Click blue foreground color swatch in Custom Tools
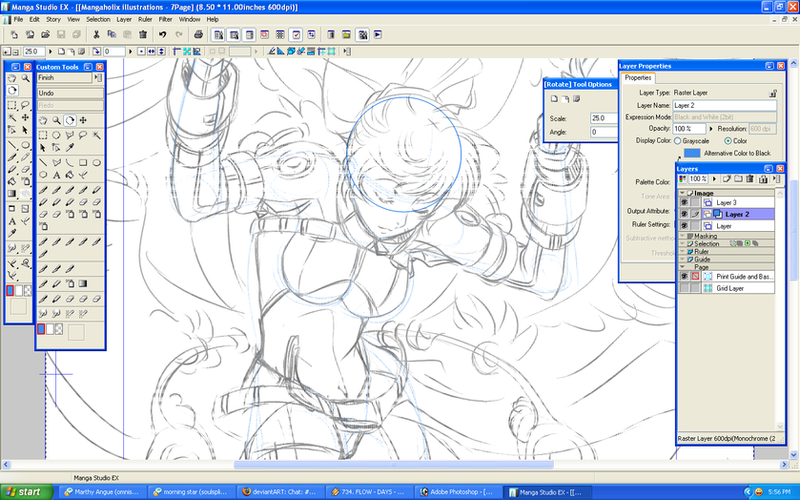 pyautogui.click(x=41, y=330)
